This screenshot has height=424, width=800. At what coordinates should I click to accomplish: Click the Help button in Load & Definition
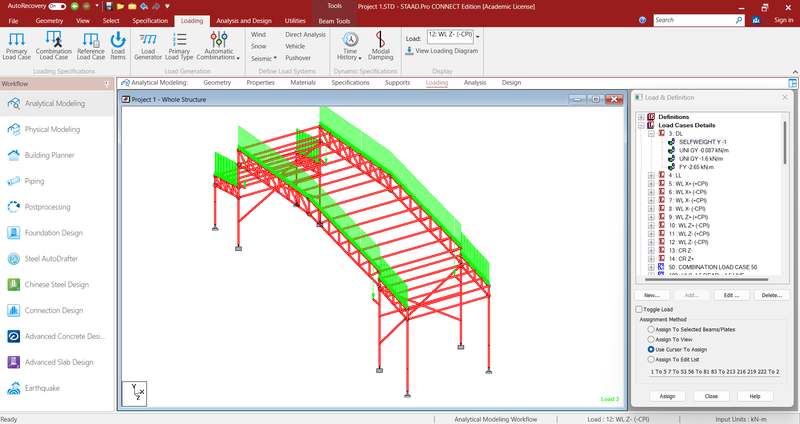(755, 396)
